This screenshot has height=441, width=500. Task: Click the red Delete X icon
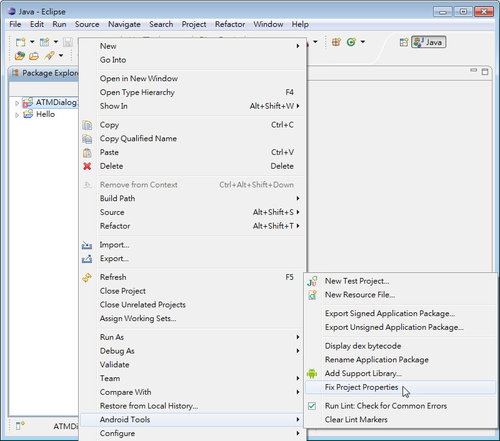click(x=87, y=166)
